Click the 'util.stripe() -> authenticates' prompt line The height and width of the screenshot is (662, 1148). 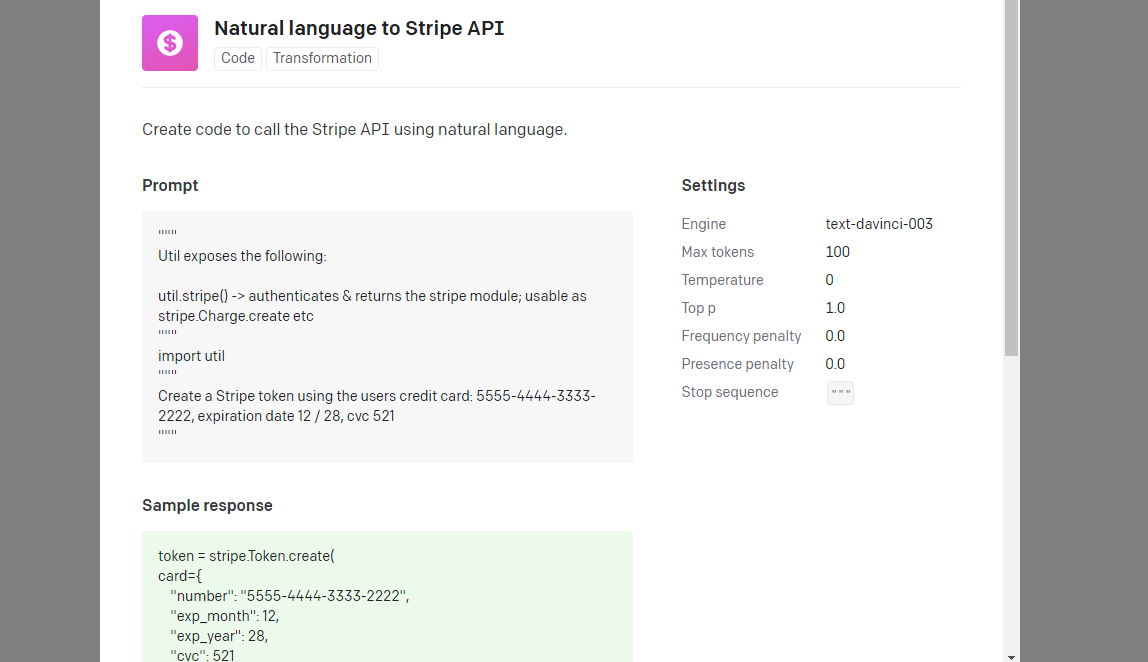pos(372,296)
